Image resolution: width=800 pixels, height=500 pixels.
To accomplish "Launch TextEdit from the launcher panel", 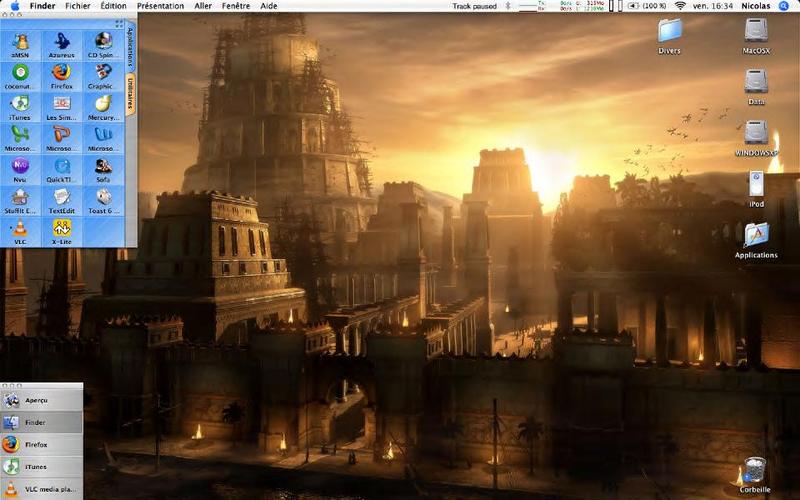I will point(62,201).
